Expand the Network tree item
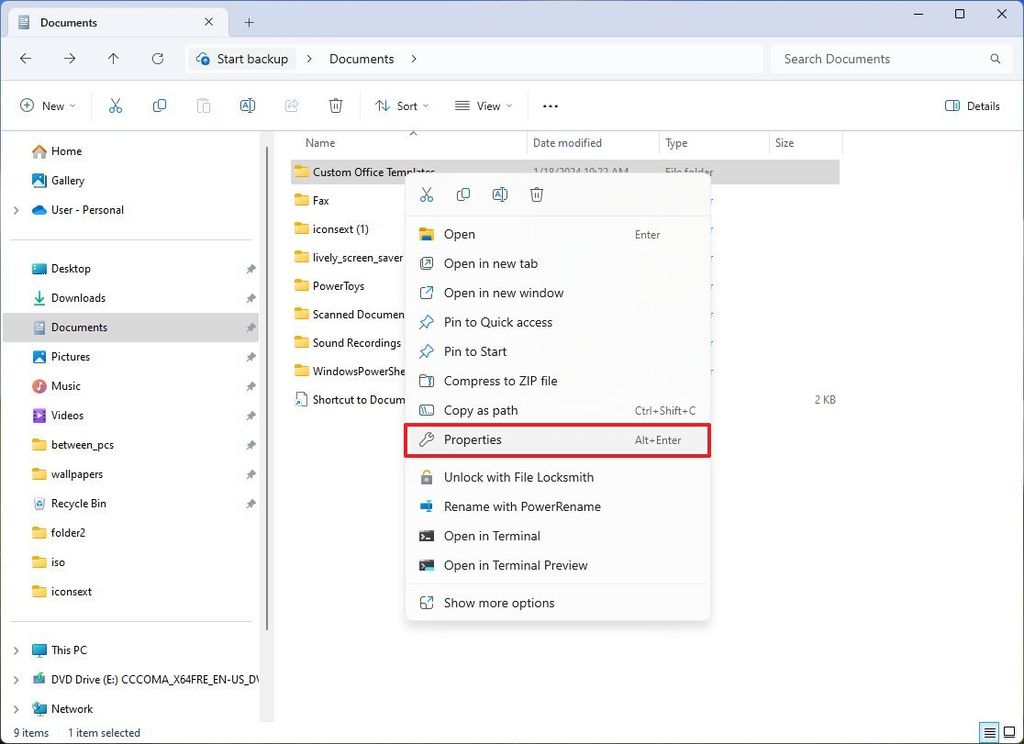 pyautogui.click(x=16, y=709)
